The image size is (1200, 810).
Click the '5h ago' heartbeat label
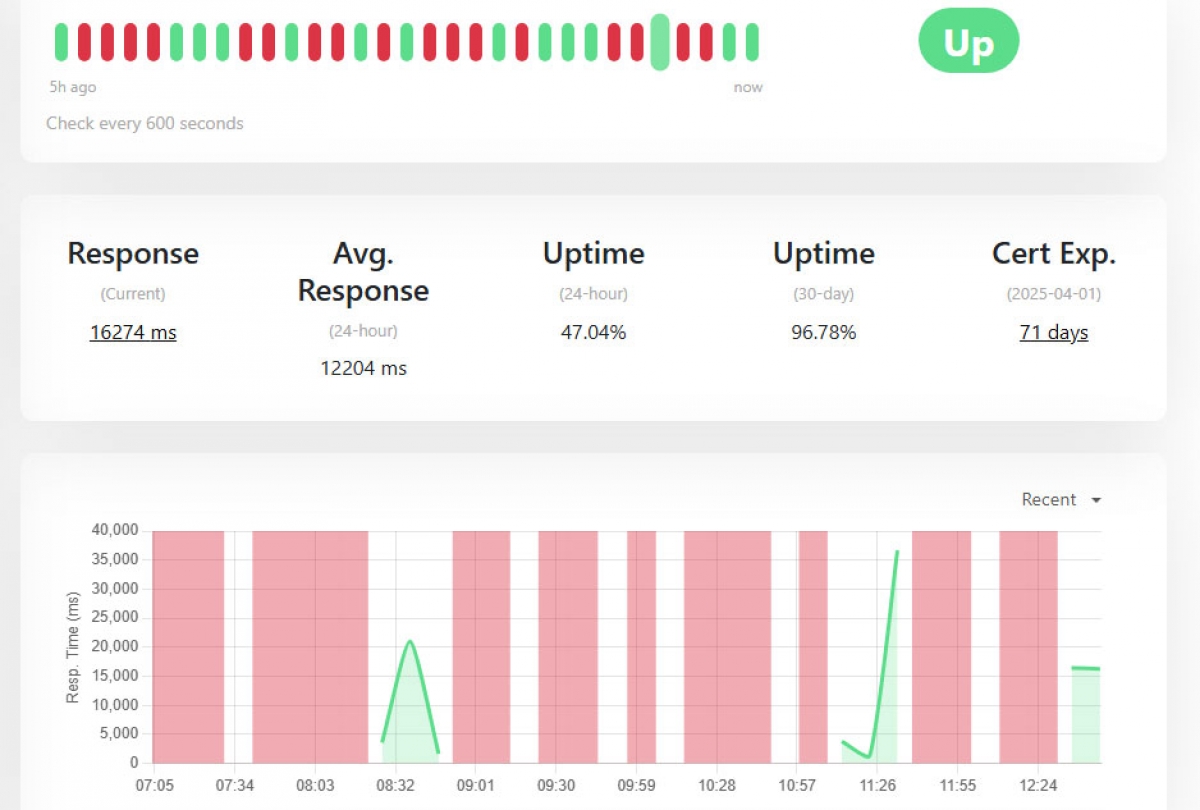pos(73,87)
